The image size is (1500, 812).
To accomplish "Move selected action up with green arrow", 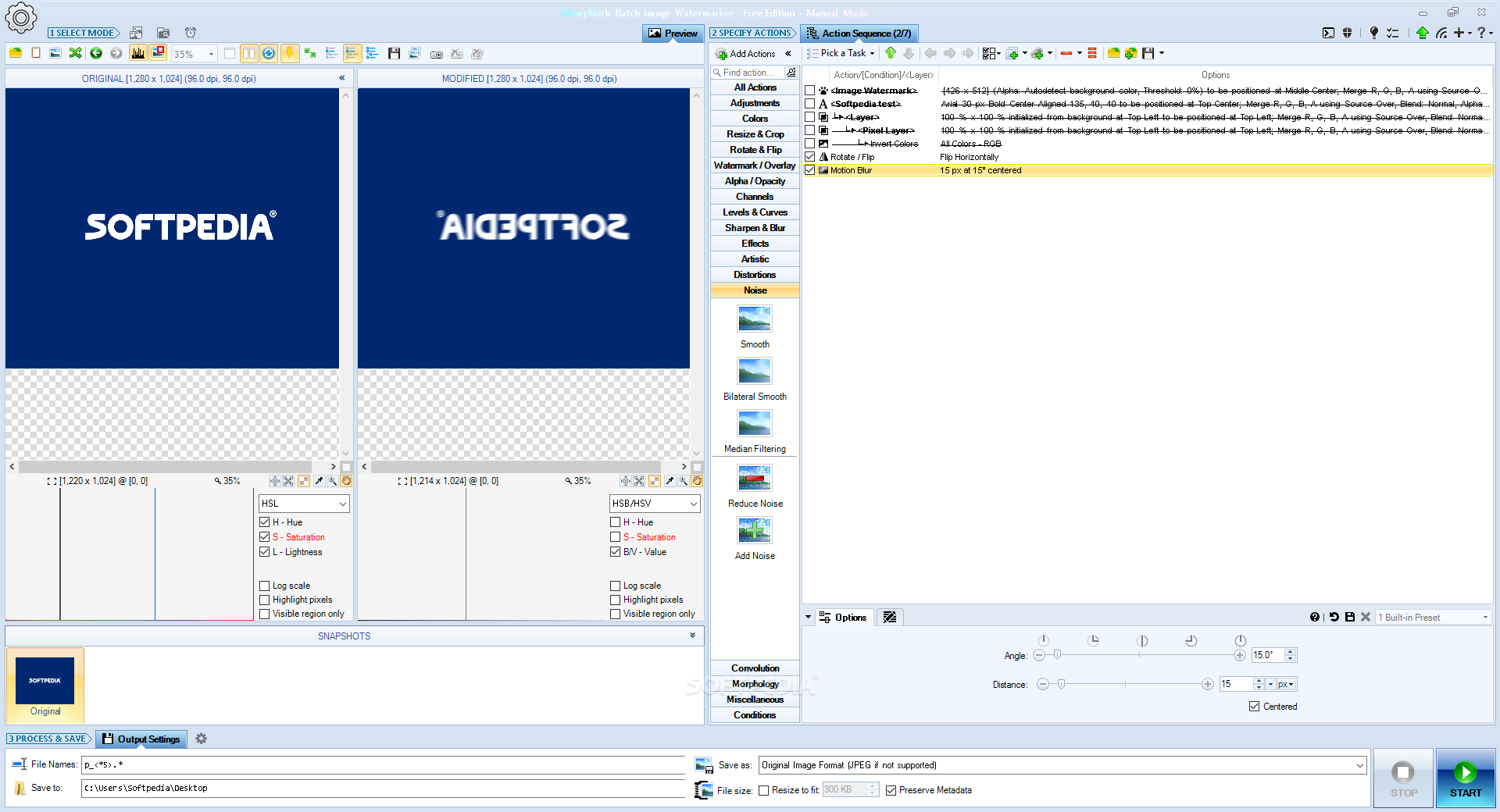I will pos(890,53).
